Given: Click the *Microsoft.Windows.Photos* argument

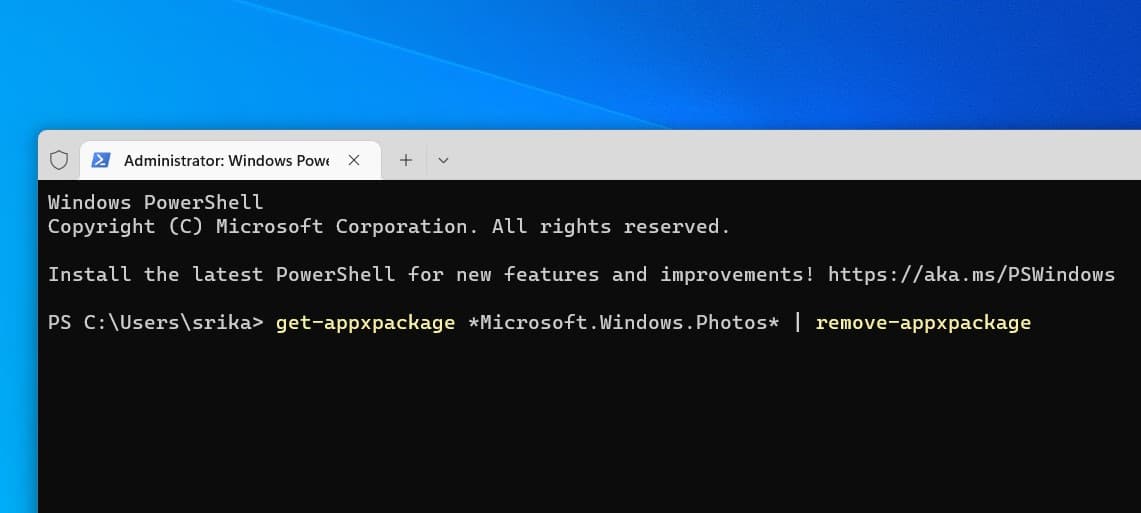Looking at the screenshot, I should [623, 322].
